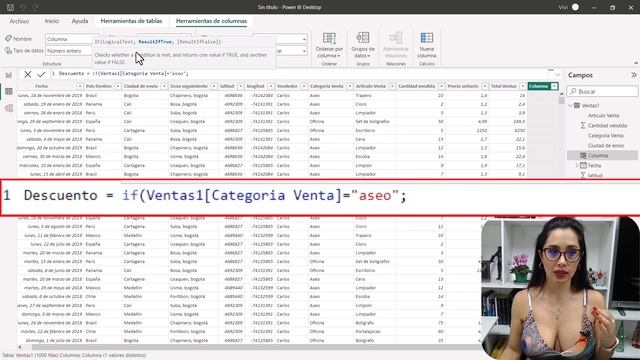Open Precio unitario filter dropdown

click(485, 86)
